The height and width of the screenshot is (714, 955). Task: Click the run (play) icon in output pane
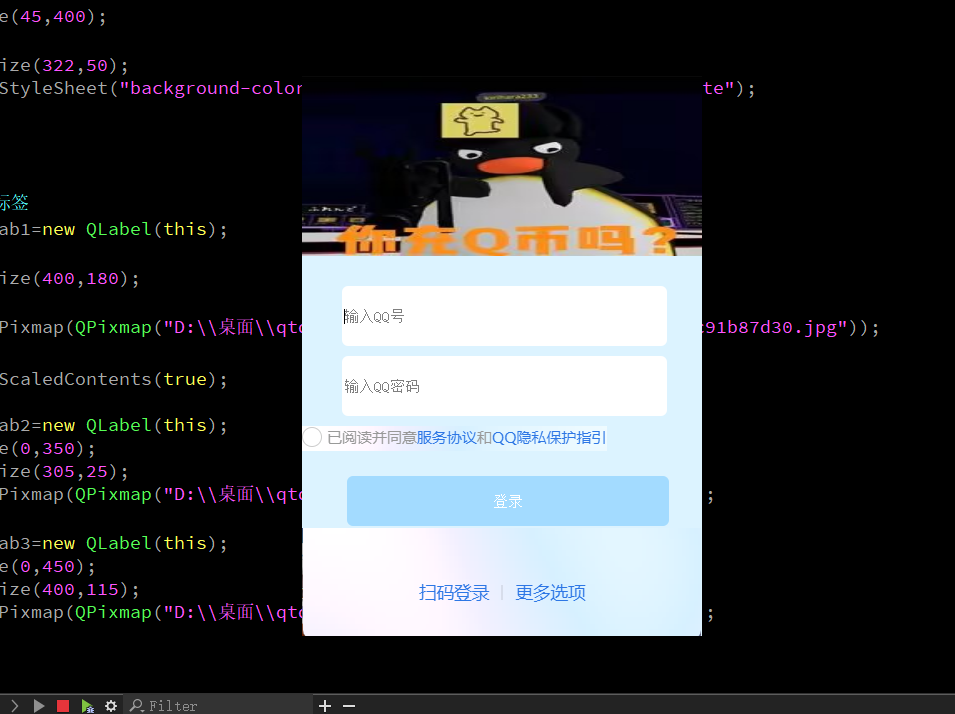coord(39,706)
